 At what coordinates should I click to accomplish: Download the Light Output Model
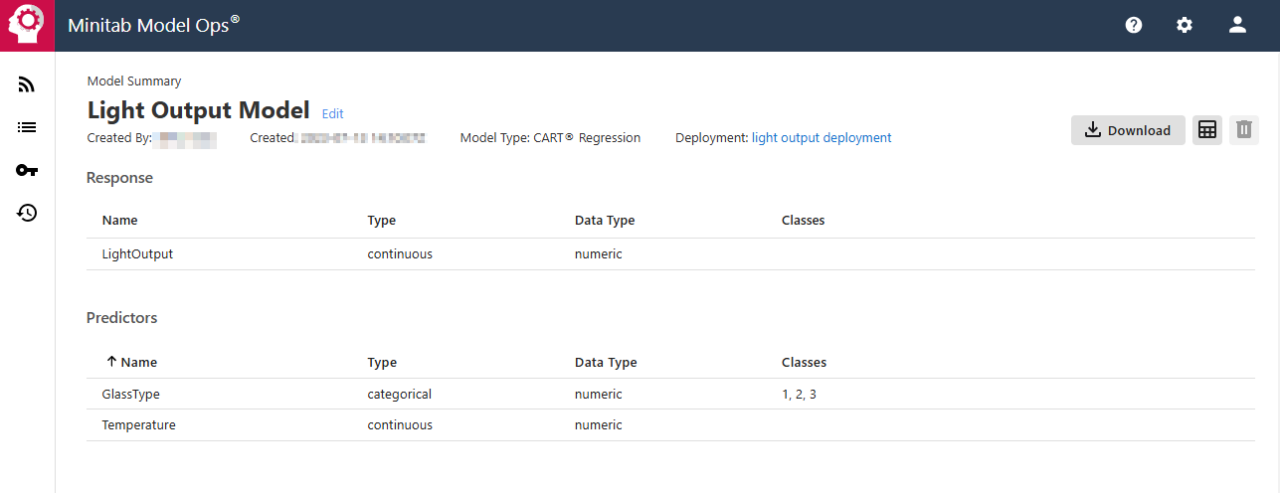[1127, 130]
